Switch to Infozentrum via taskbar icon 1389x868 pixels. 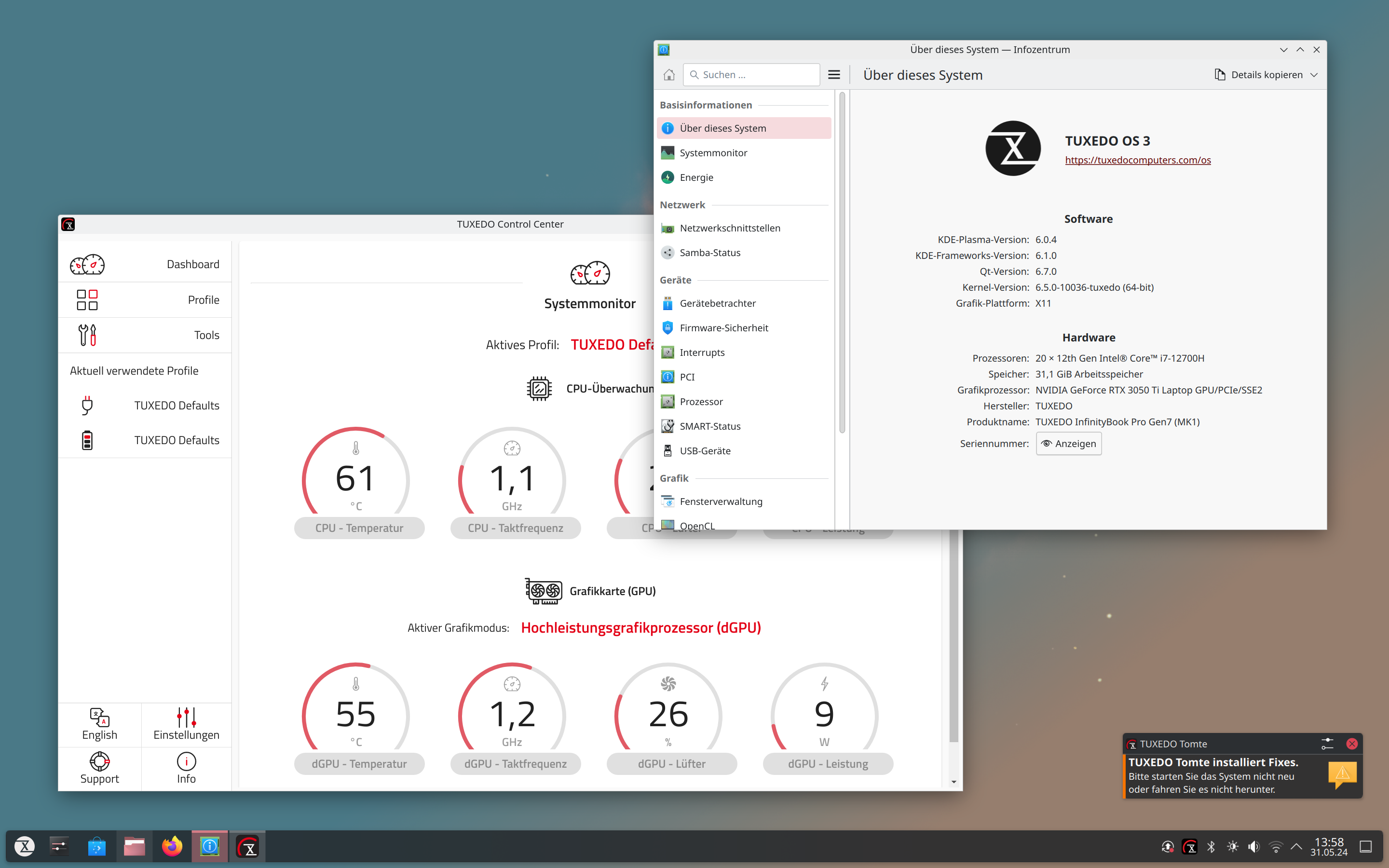209,846
